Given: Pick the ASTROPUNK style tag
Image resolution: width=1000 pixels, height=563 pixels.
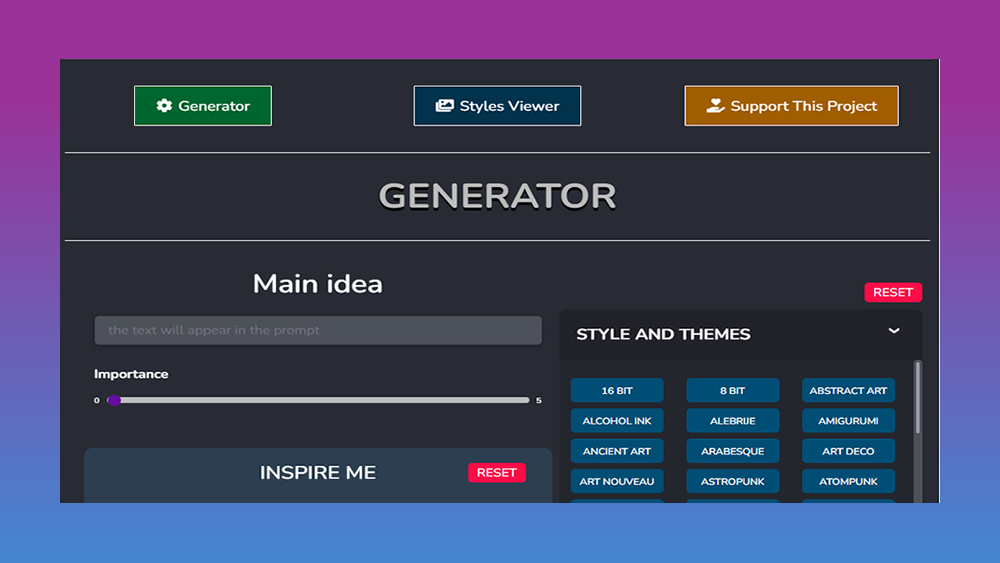Looking at the screenshot, I should [x=732, y=481].
